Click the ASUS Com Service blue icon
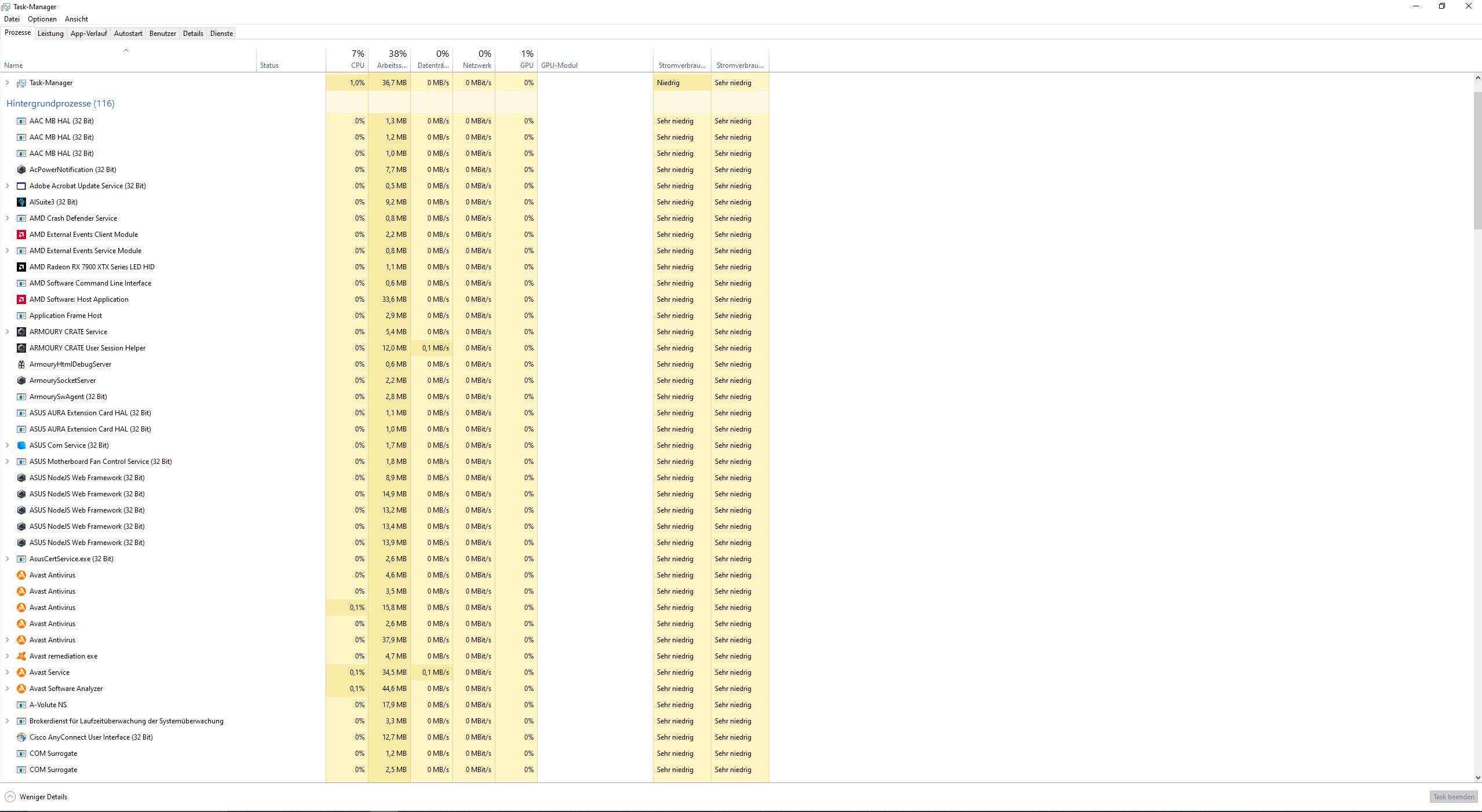Image resolution: width=1482 pixels, height=812 pixels. click(21, 445)
